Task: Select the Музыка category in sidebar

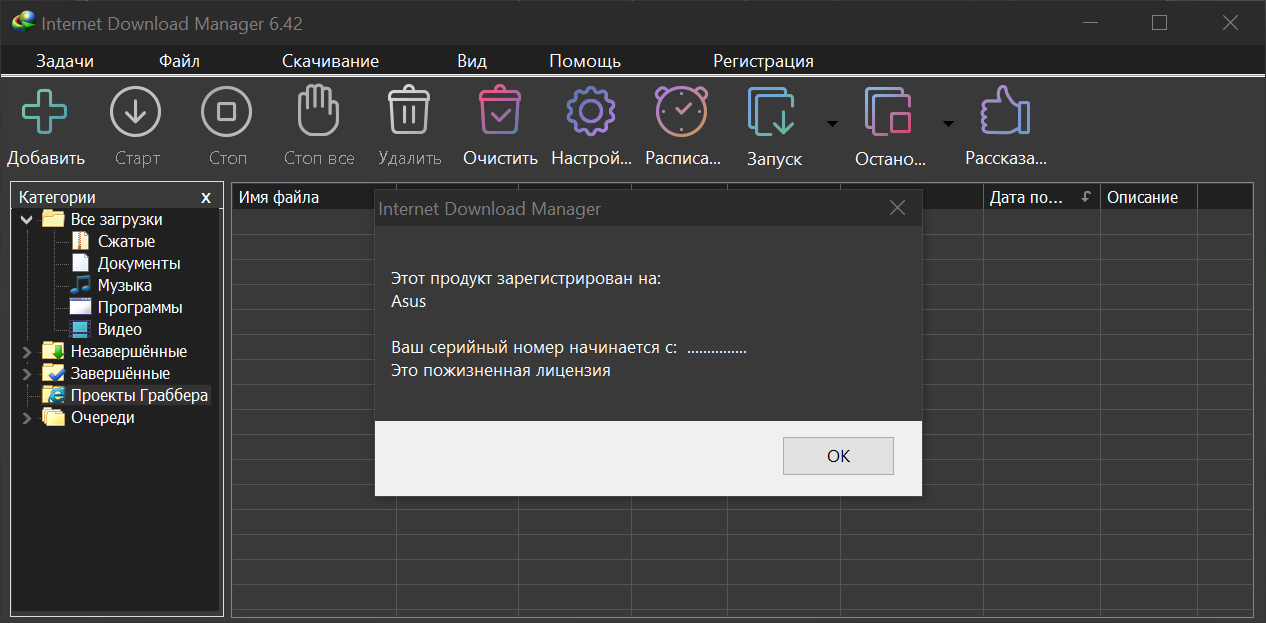Action: (x=124, y=286)
